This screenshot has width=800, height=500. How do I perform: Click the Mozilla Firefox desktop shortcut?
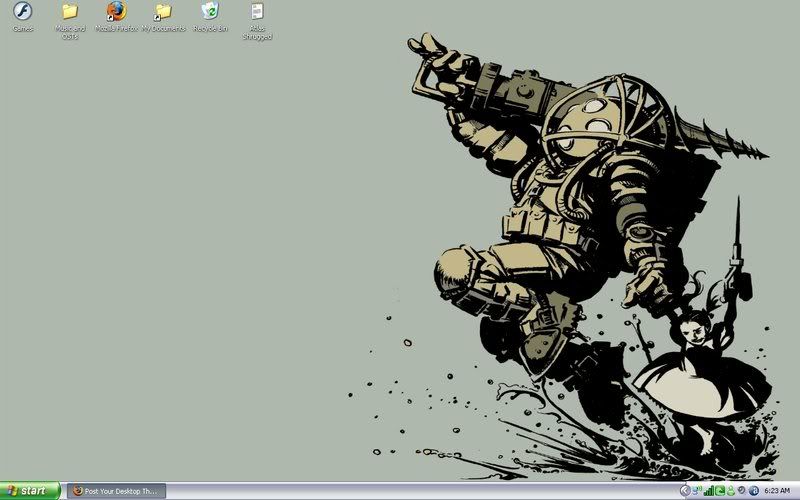pos(116,12)
